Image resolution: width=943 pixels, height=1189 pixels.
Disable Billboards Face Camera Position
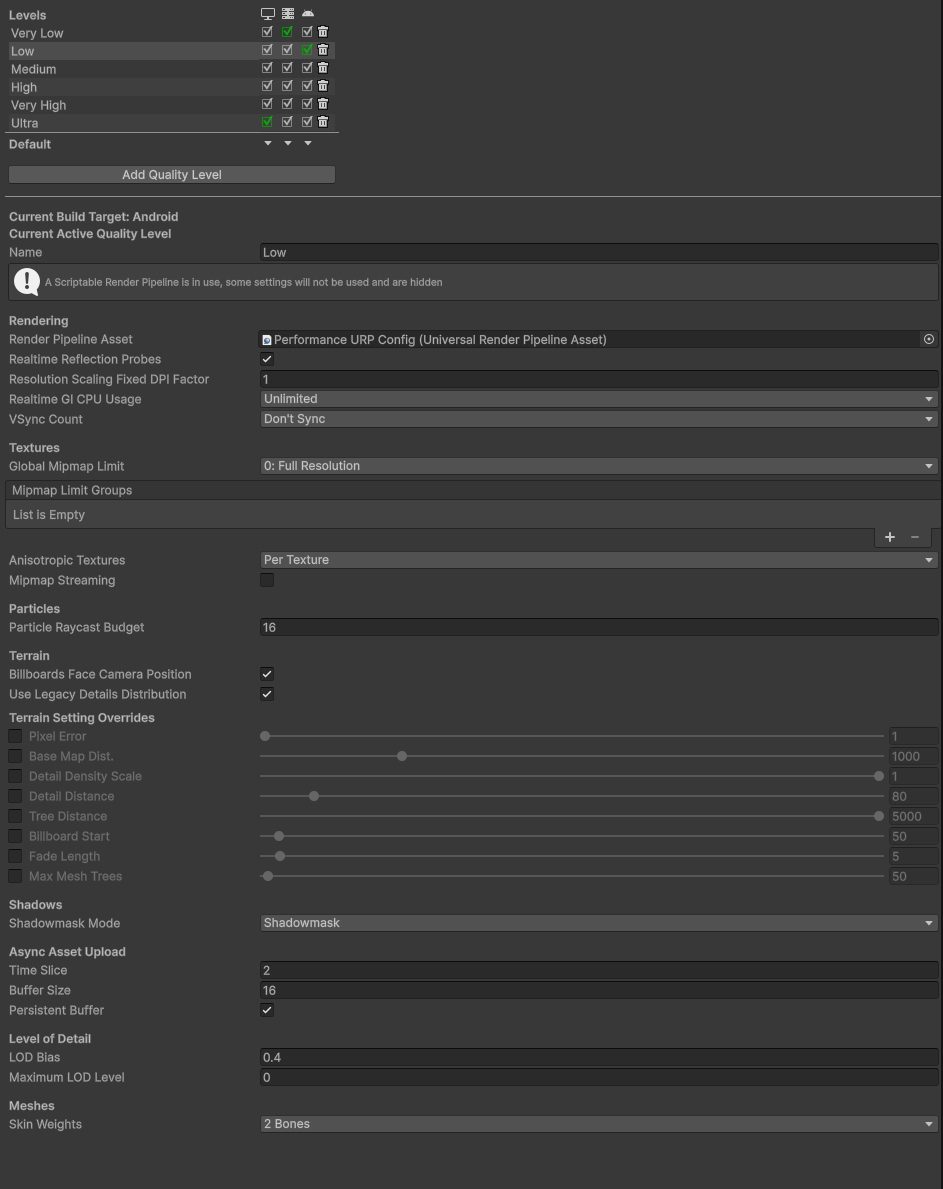[x=267, y=674]
